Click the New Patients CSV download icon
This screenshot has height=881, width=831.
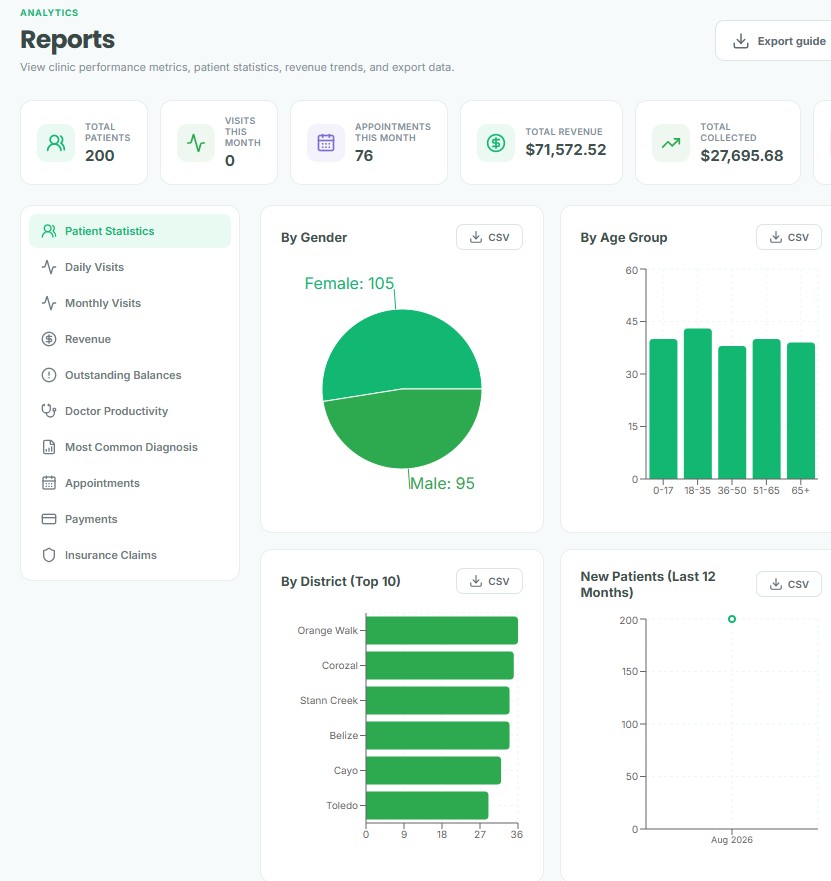(775, 584)
